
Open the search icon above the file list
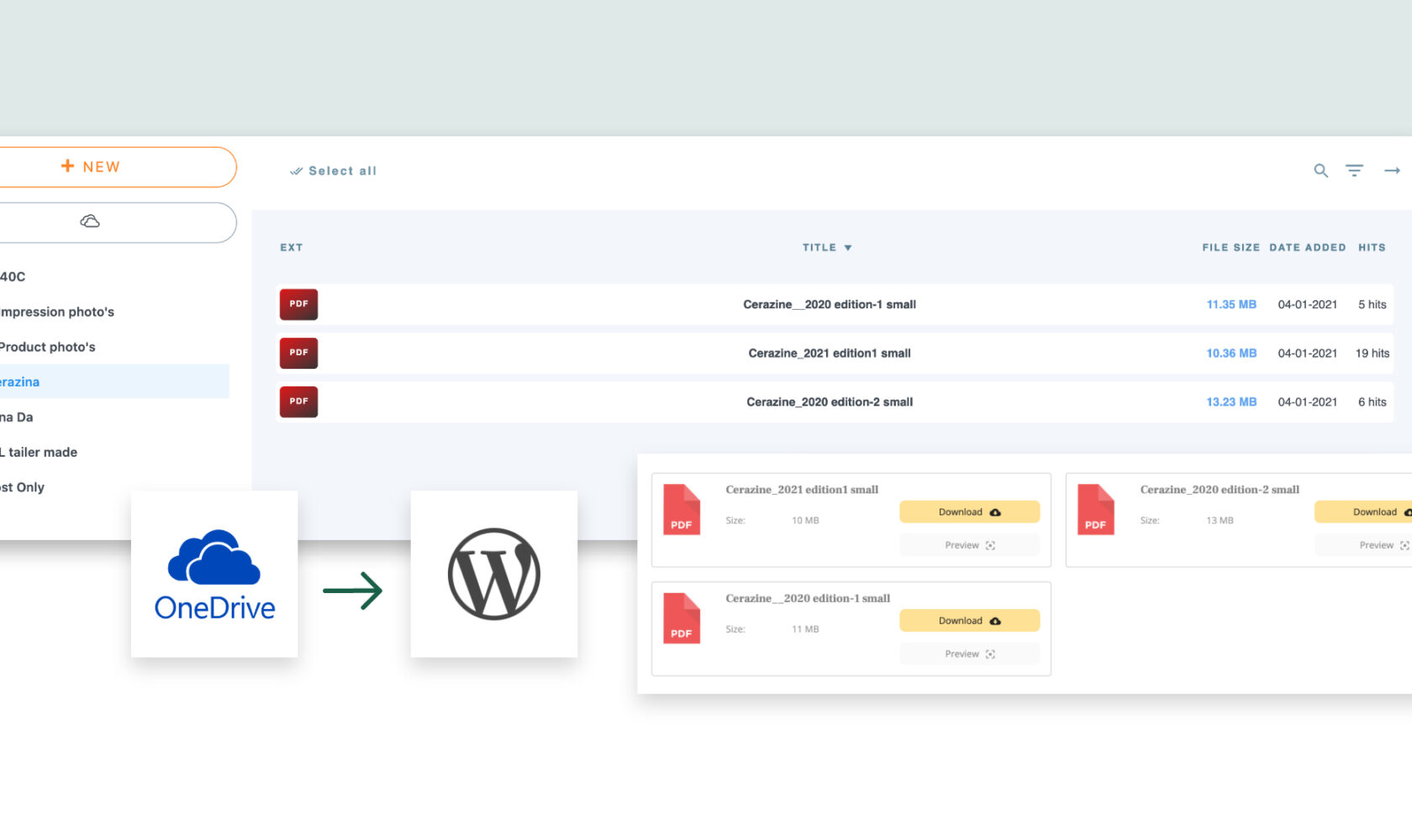pyautogui.click(x=1320, y=171)
